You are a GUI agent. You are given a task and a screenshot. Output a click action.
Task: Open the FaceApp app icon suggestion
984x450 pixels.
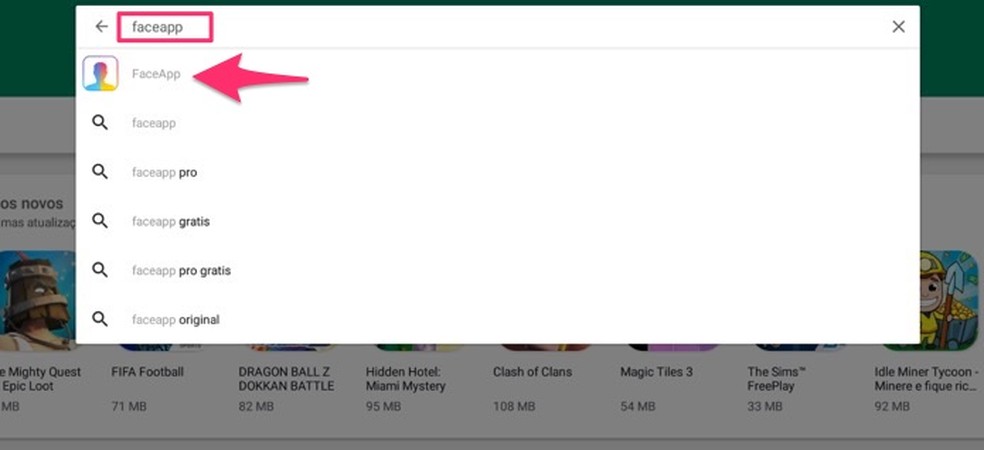coord(100,74)
